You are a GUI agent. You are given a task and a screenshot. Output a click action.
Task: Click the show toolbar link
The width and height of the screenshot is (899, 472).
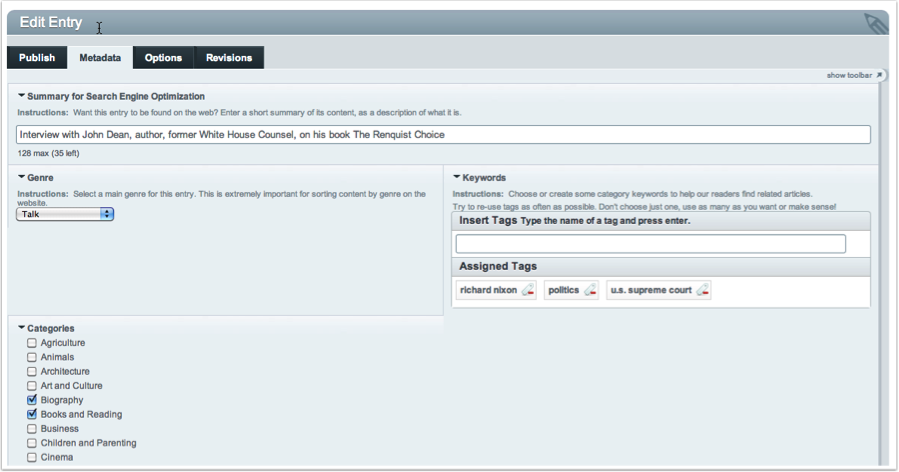click(x=849, y=75)
